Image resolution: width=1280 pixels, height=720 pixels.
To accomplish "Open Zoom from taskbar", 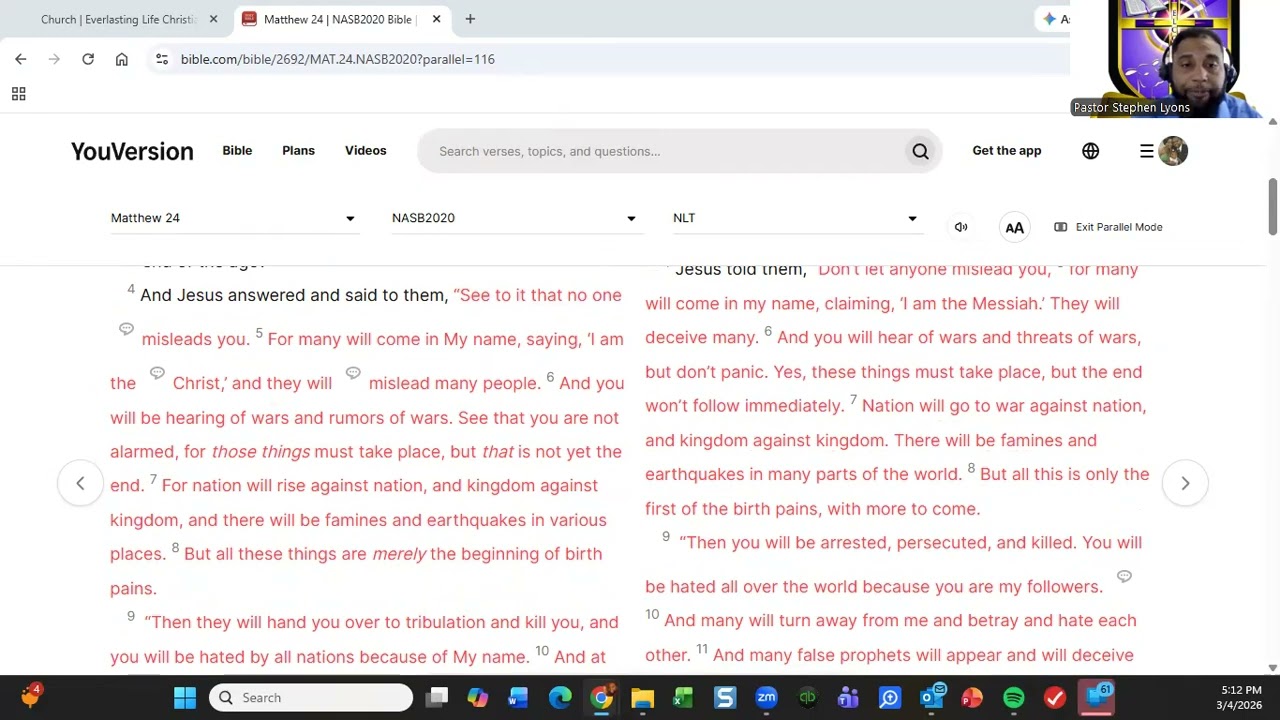I will click(766, 697).
